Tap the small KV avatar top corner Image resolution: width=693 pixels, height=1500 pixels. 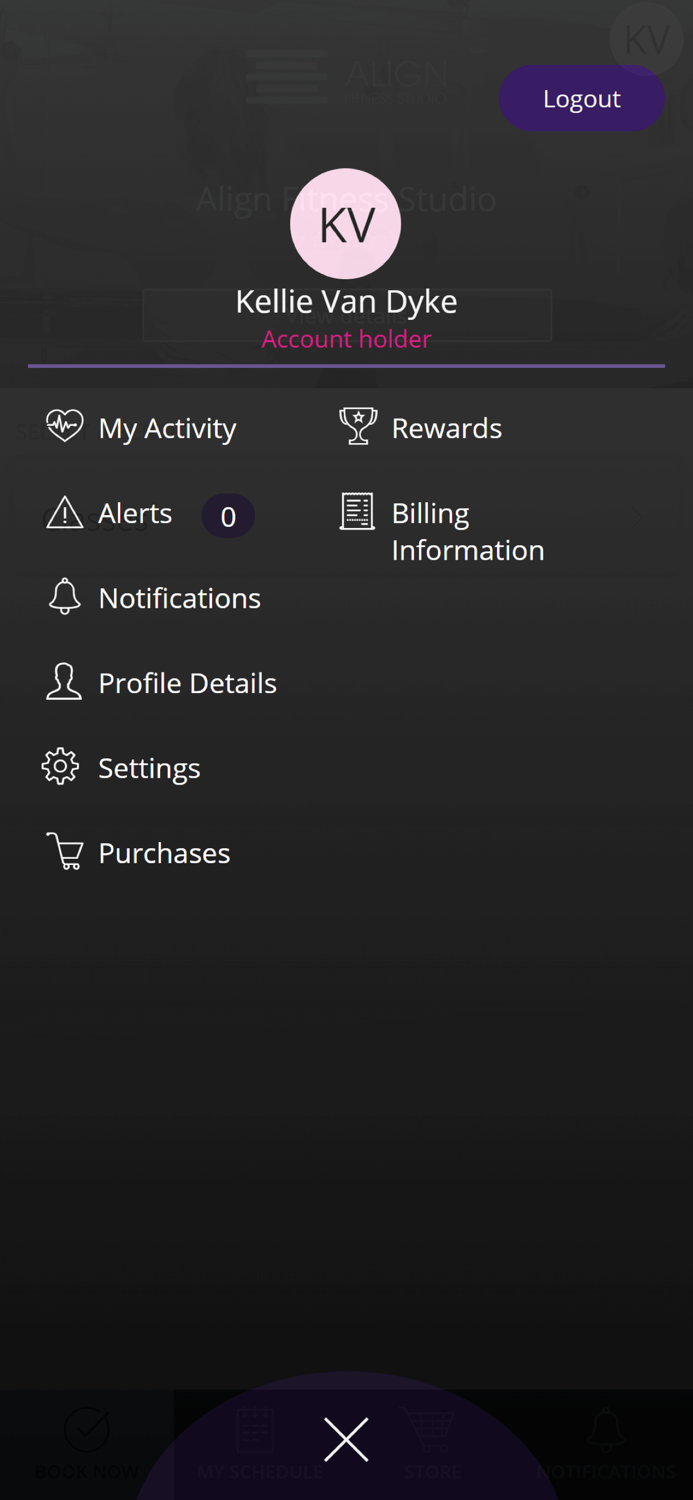645,40
